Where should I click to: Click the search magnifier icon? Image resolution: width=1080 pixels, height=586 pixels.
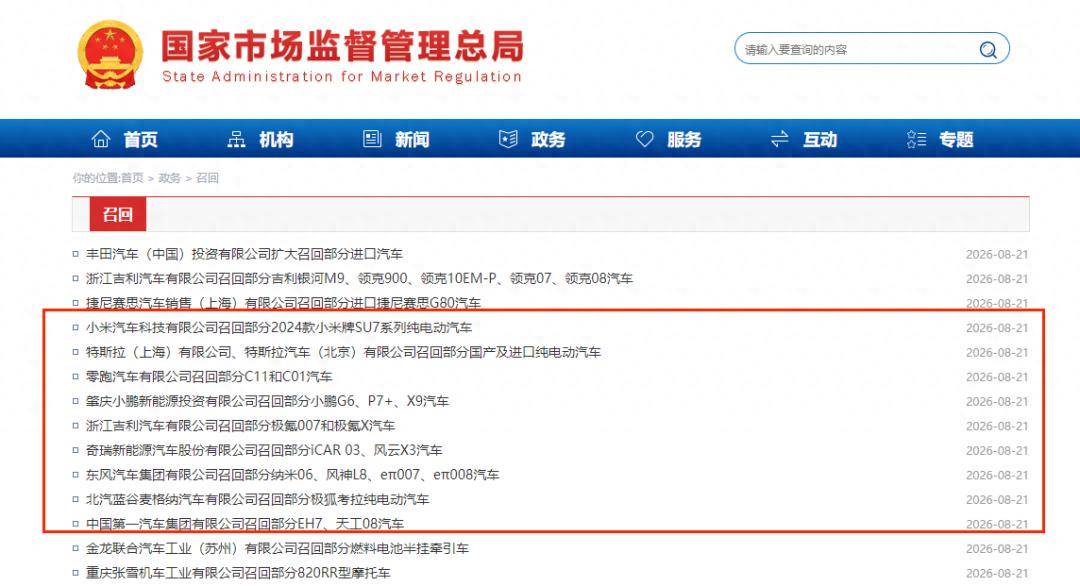[988, 50]
